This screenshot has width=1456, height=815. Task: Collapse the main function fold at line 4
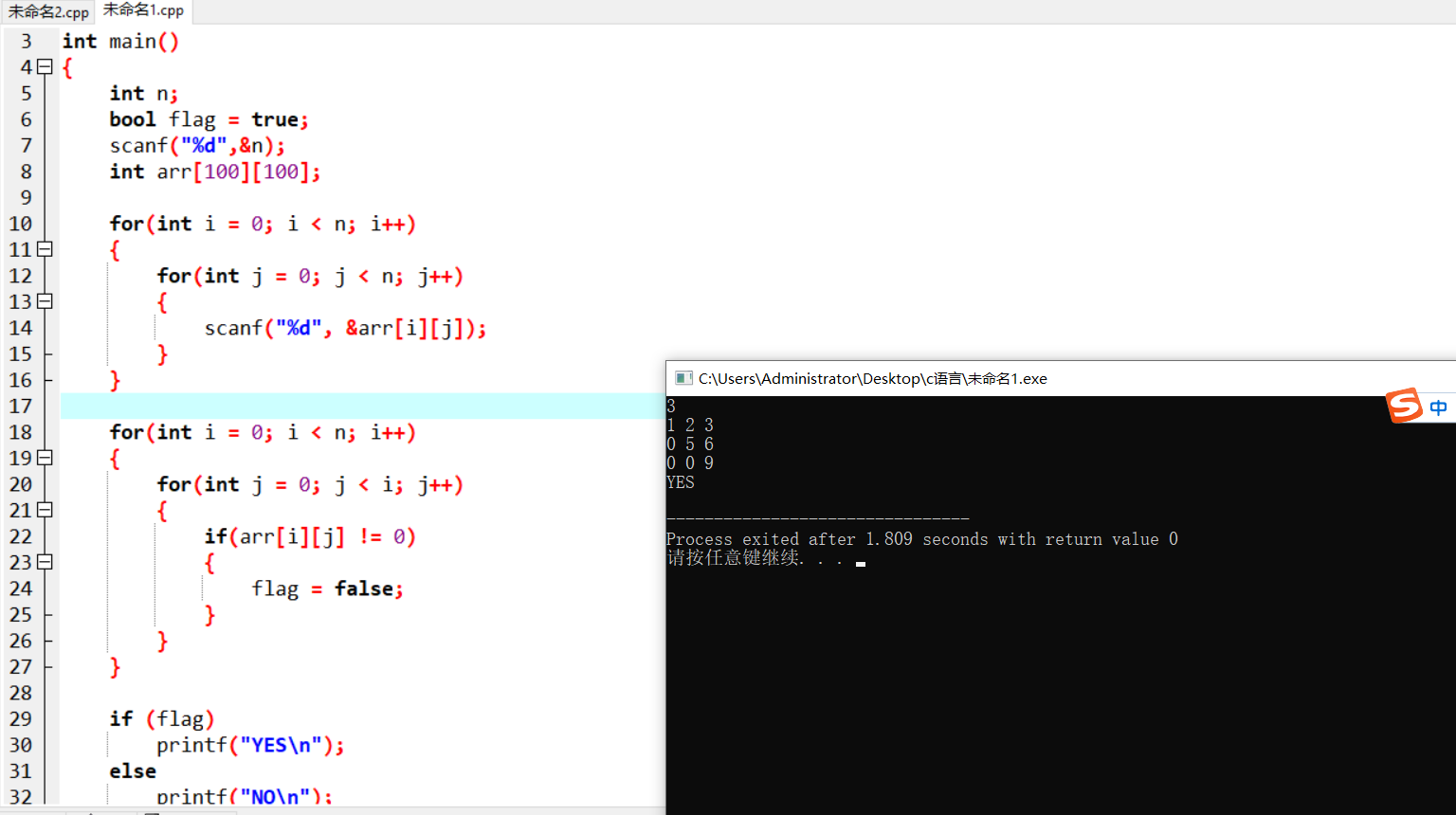point(45,67)
